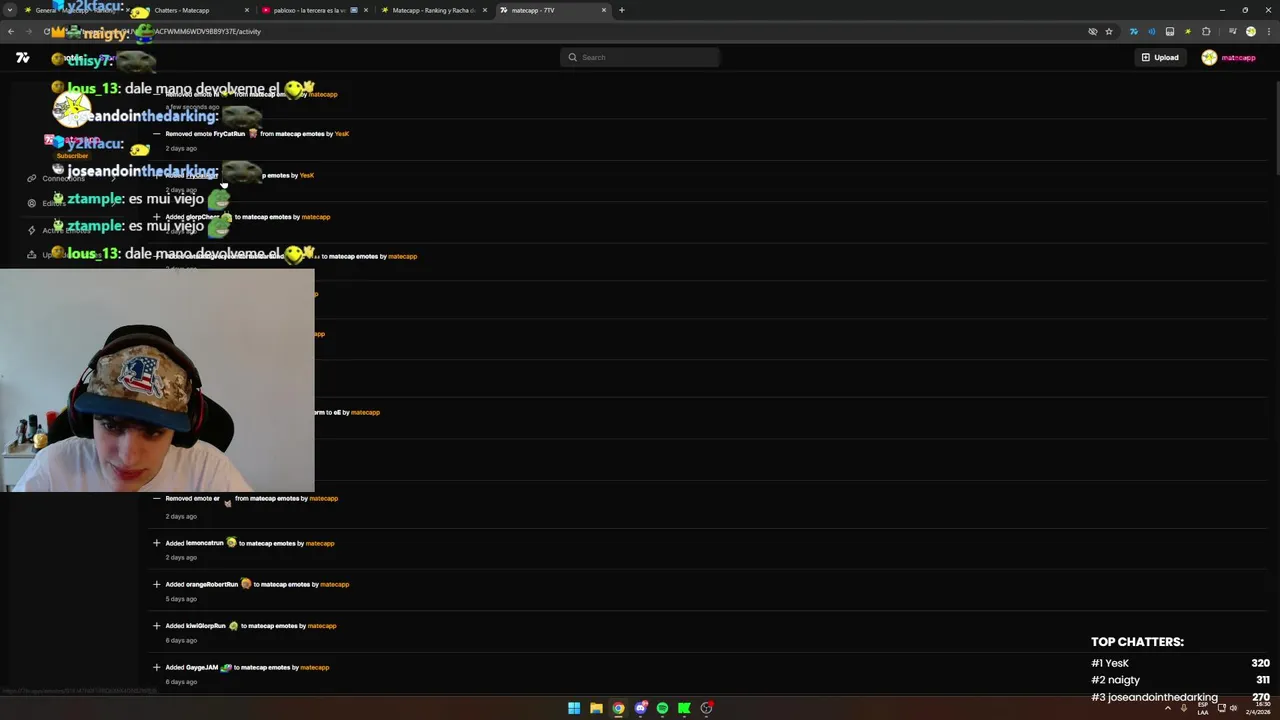Switch to the Chatters - Matecapp tab
Screen dimensions: 1280x720
click(x=195, y=10)
